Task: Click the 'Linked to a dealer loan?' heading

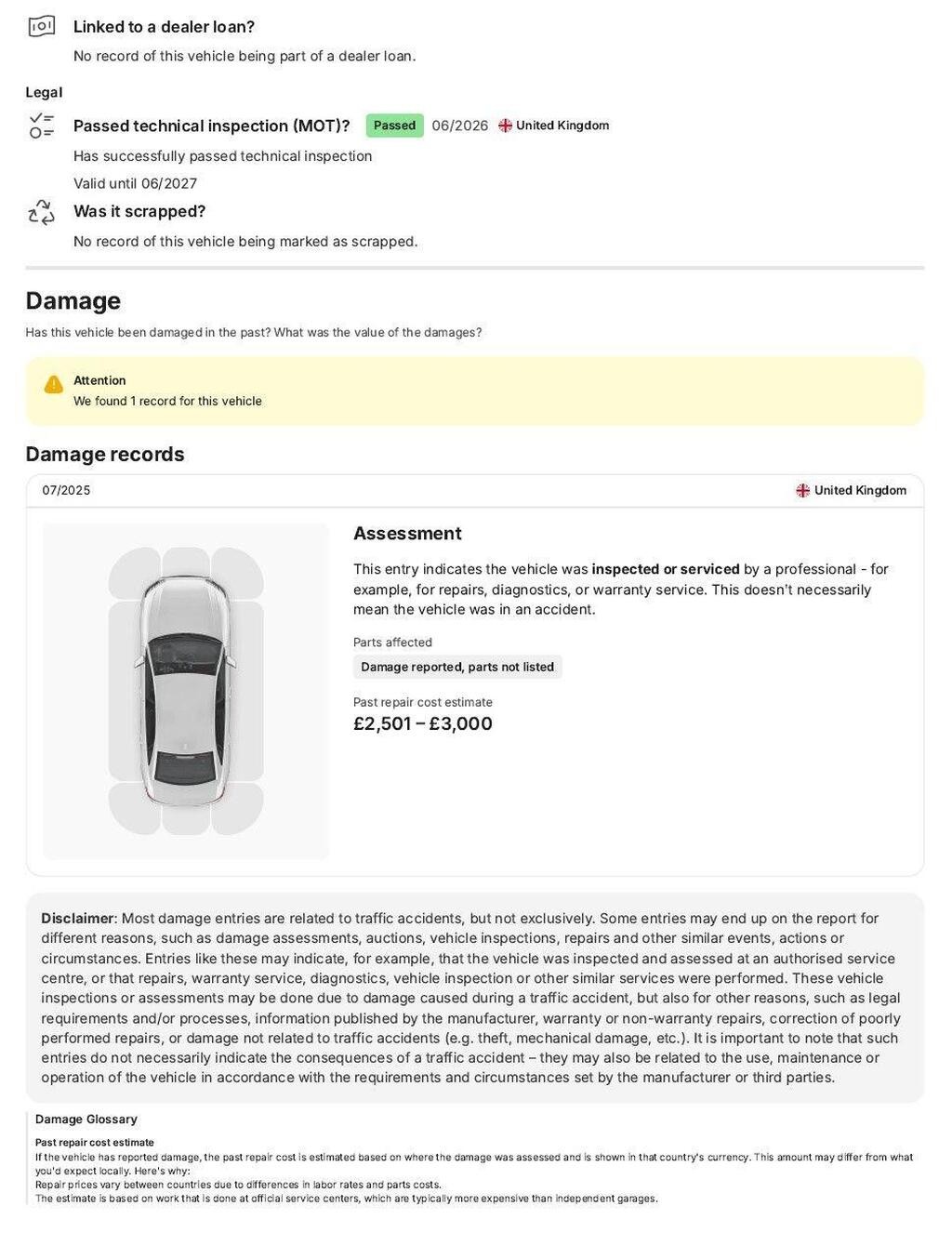Action: (164, 27)
